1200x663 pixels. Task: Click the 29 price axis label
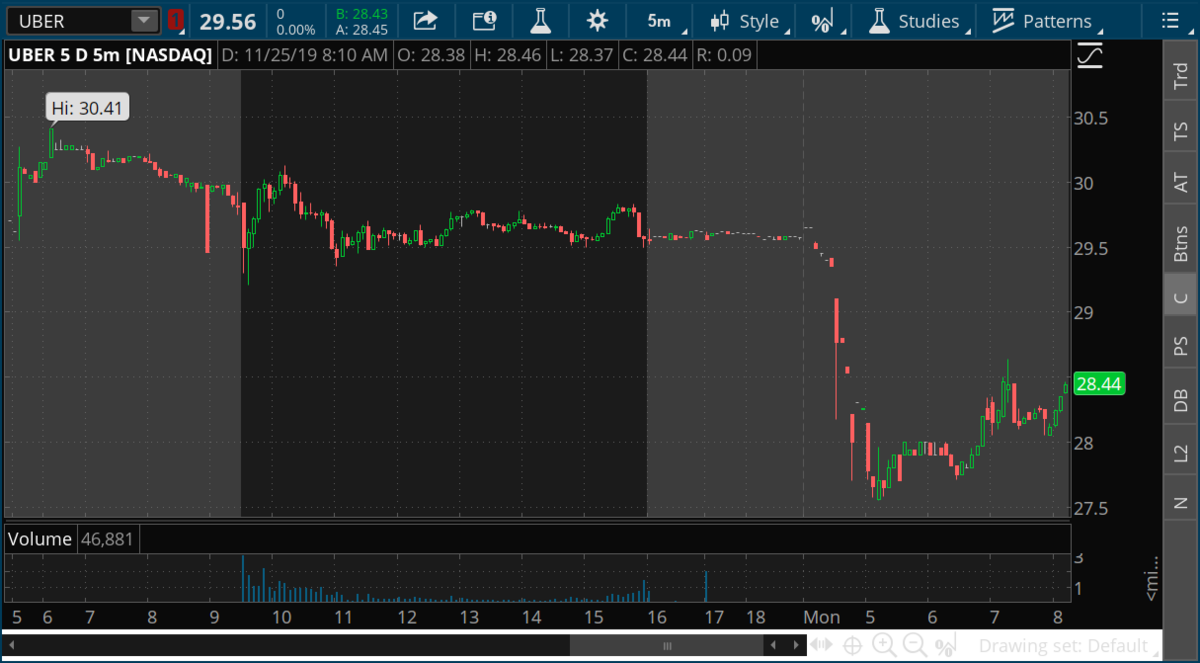click(1084, 313)
